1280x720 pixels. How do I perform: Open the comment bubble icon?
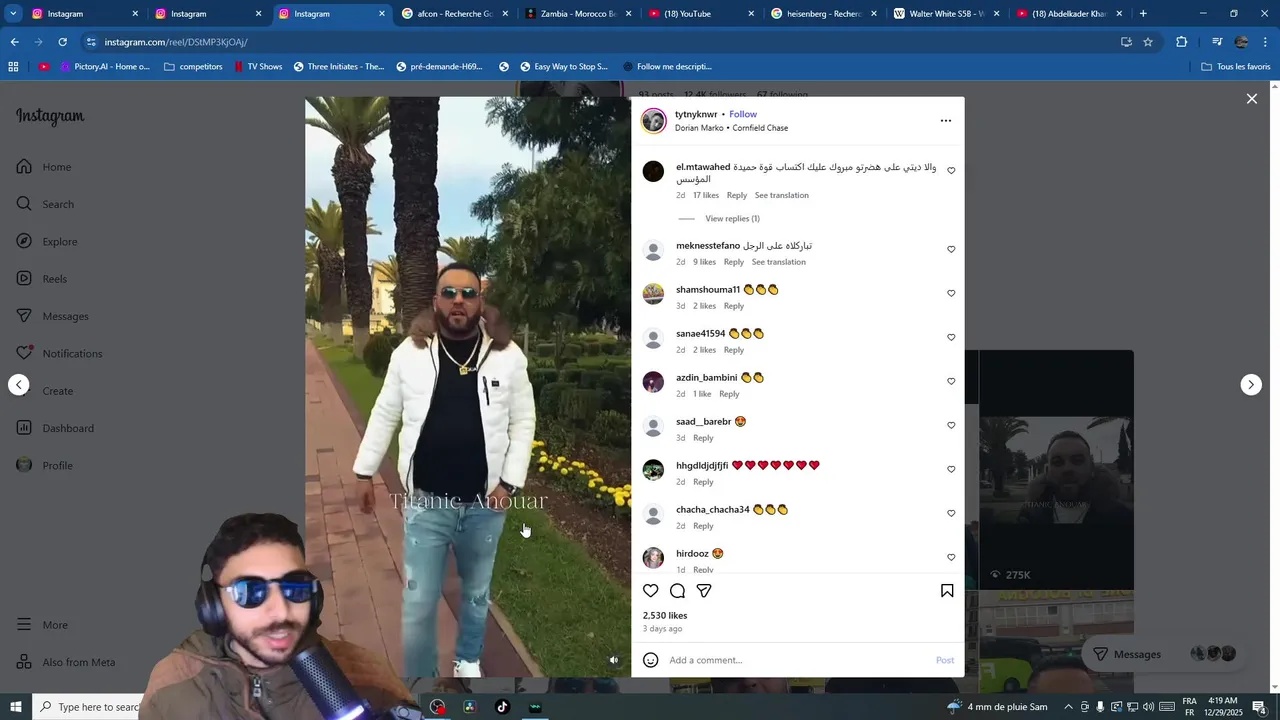(677, 591)
